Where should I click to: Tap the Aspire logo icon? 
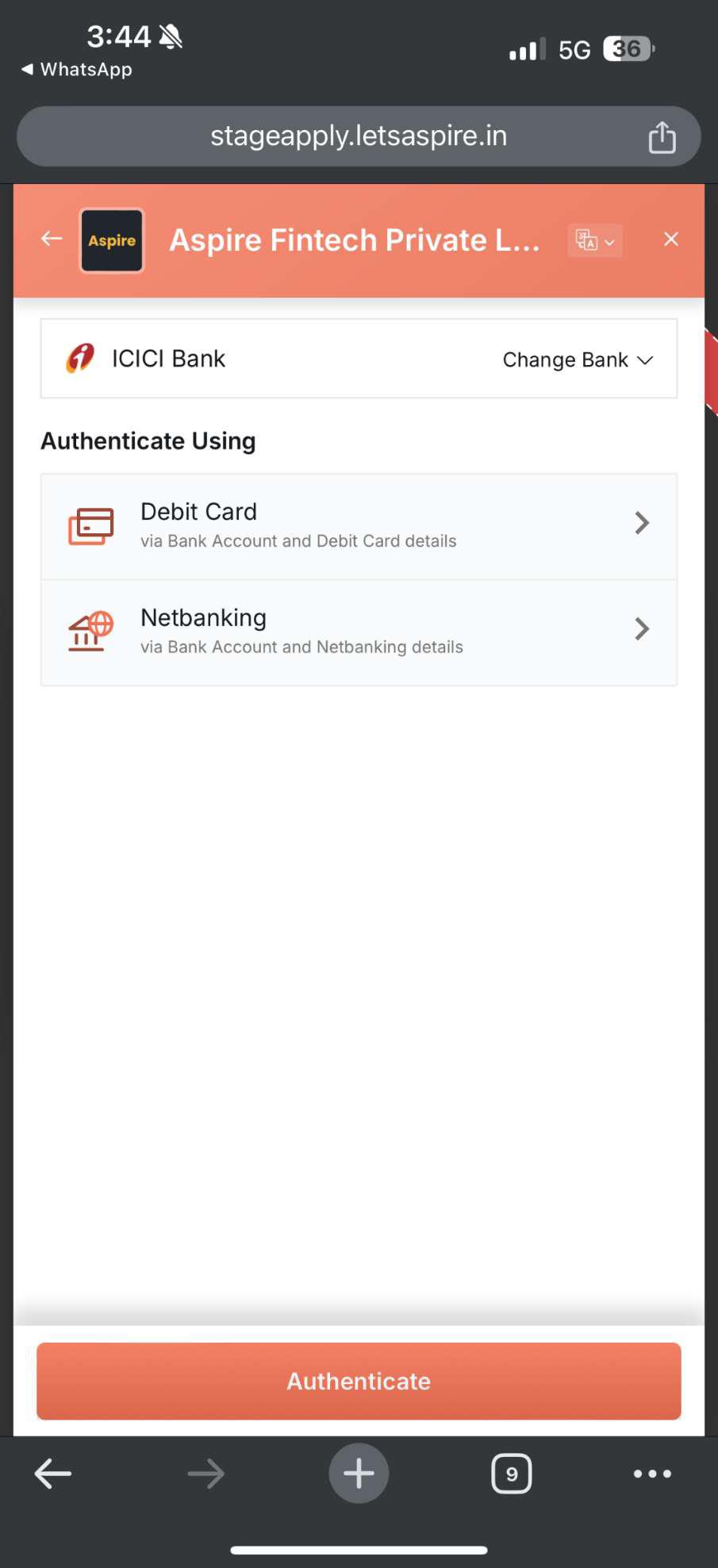click(x=112, y=240)
